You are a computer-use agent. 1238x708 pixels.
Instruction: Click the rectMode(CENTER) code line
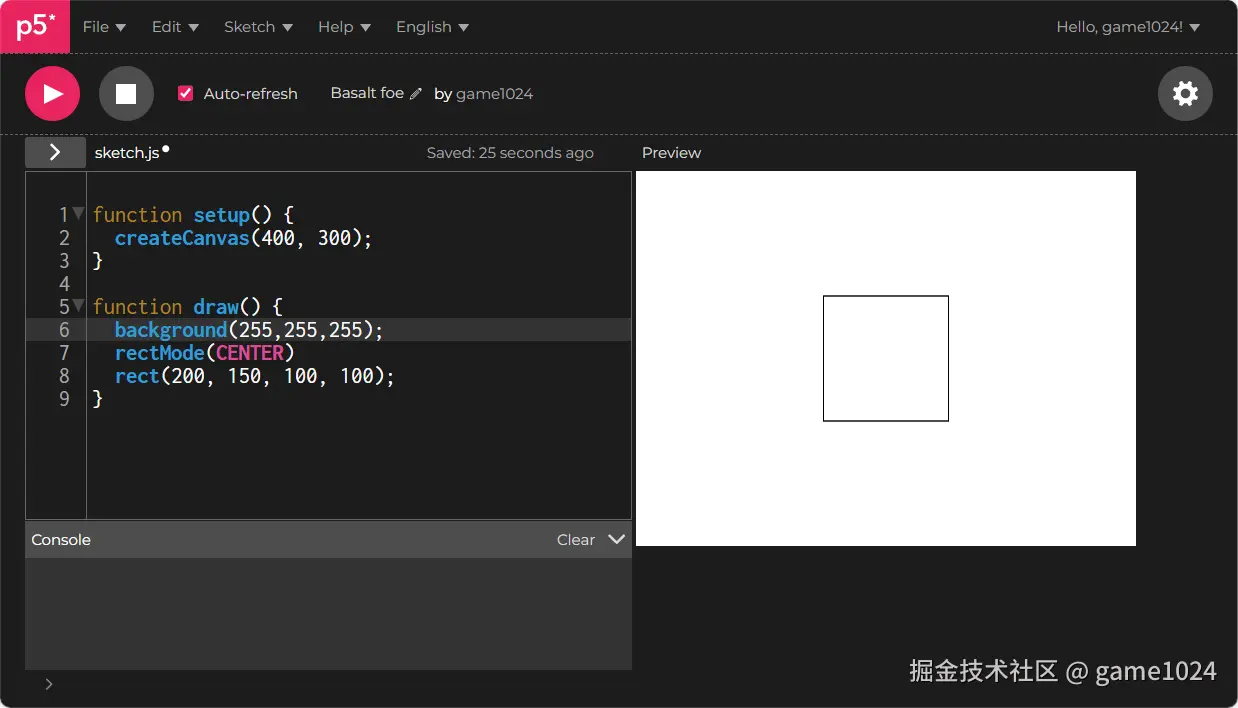(x=205, y=353)
